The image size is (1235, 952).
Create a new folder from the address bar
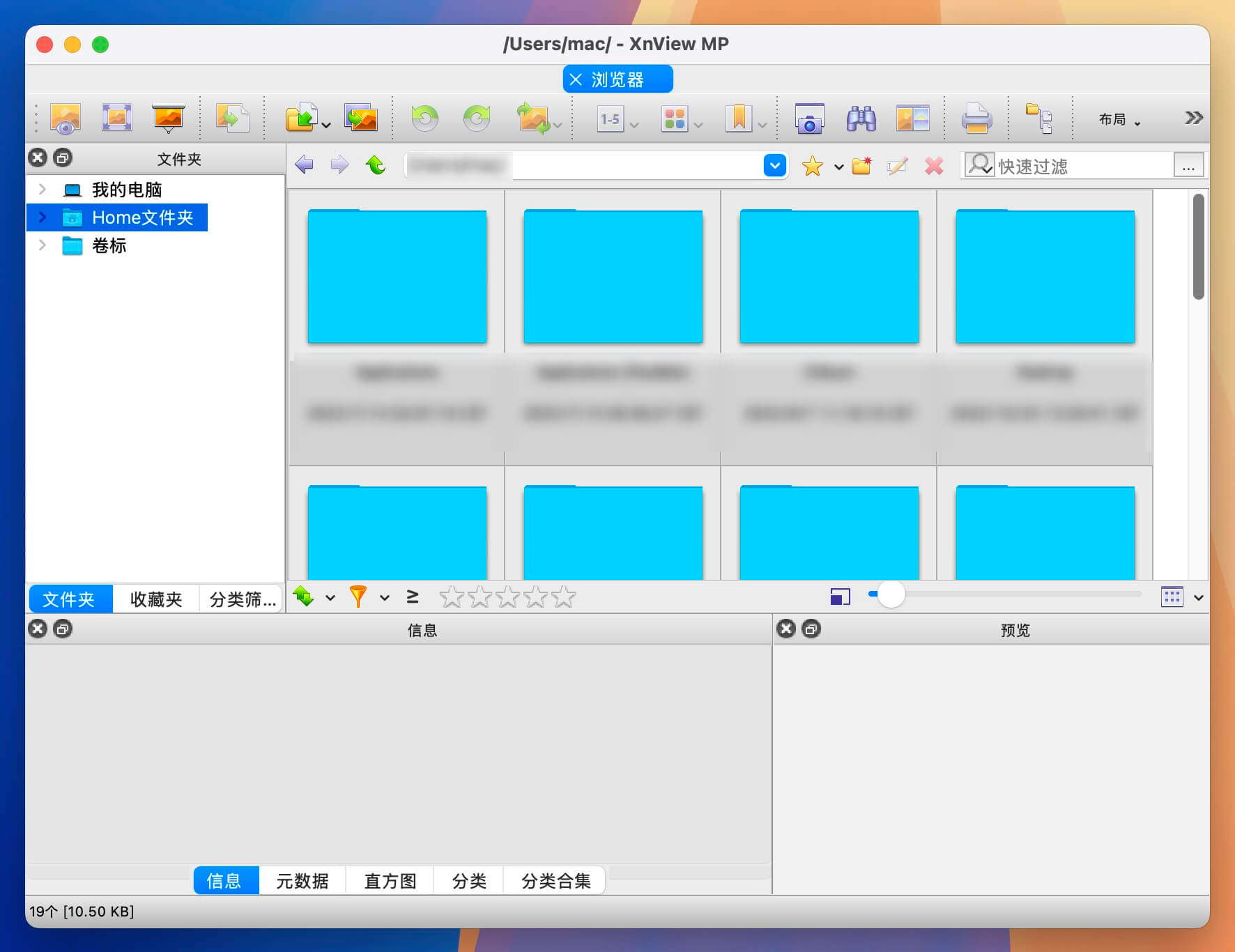[x=860, y=165]
